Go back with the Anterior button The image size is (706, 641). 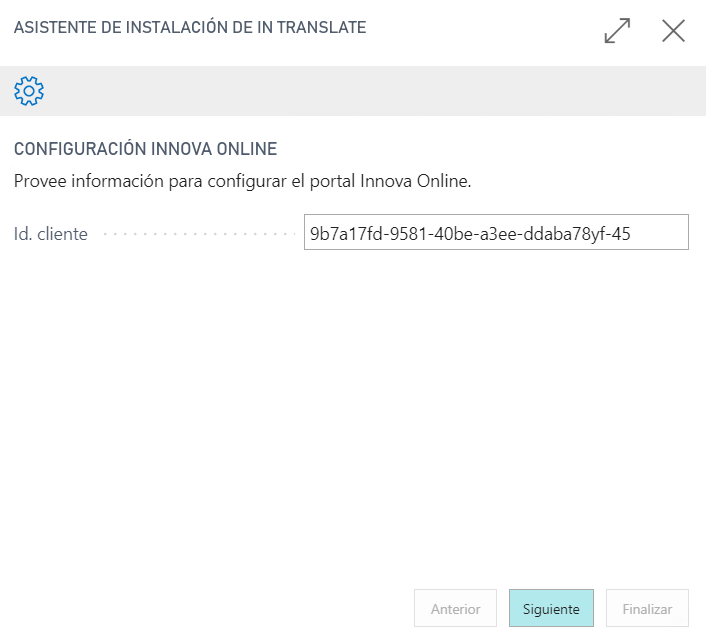[455, 608]
